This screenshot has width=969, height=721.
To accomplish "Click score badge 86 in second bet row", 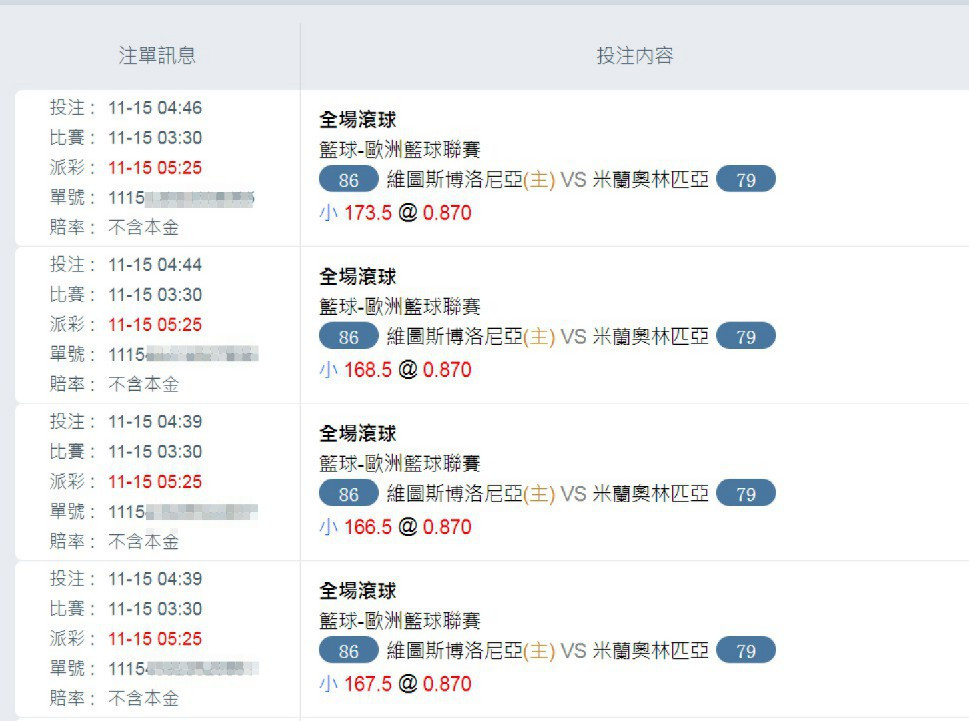I will [x=349, y=337].
